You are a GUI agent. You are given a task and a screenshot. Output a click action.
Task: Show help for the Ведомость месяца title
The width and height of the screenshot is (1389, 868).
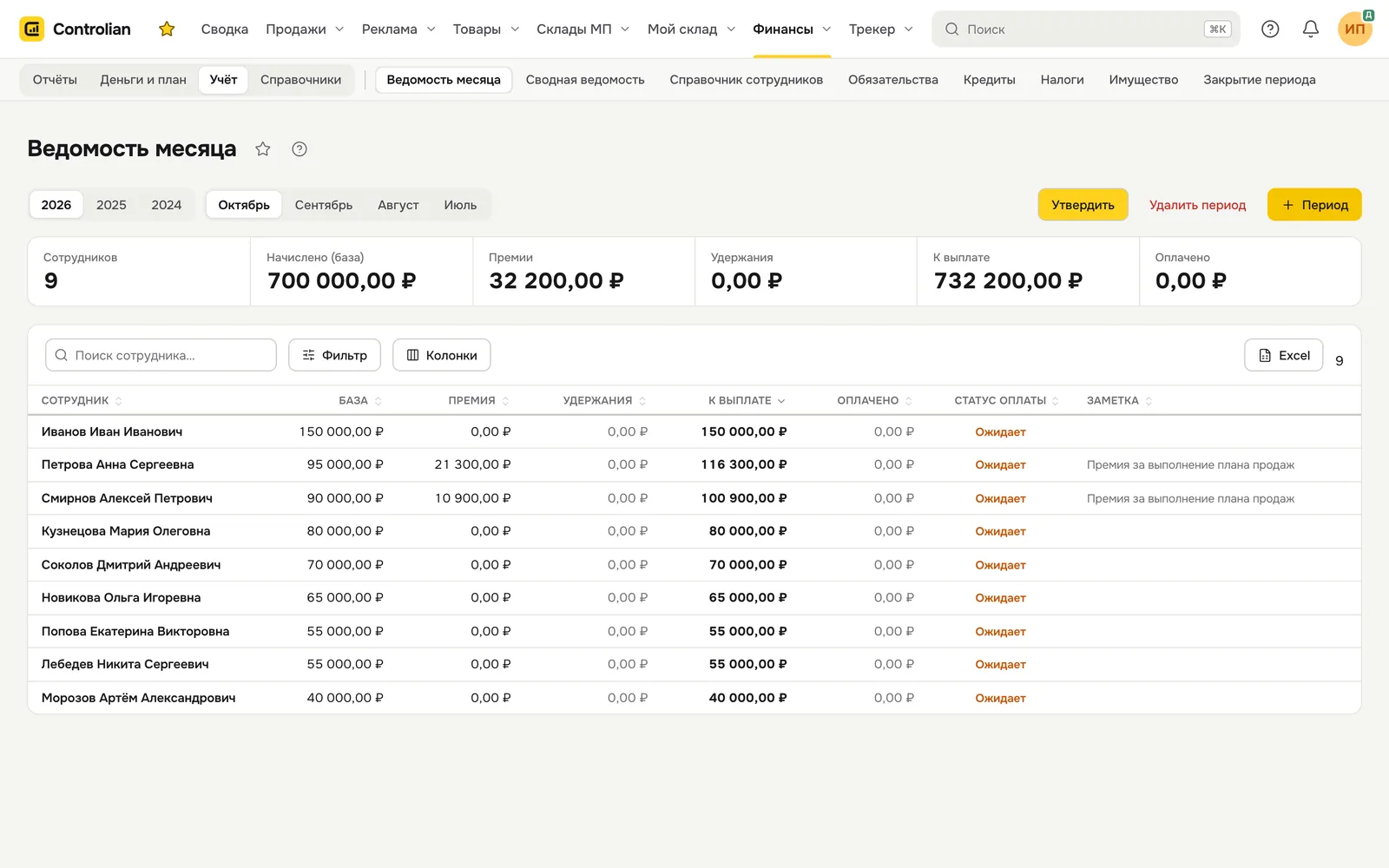coord(300,149)
